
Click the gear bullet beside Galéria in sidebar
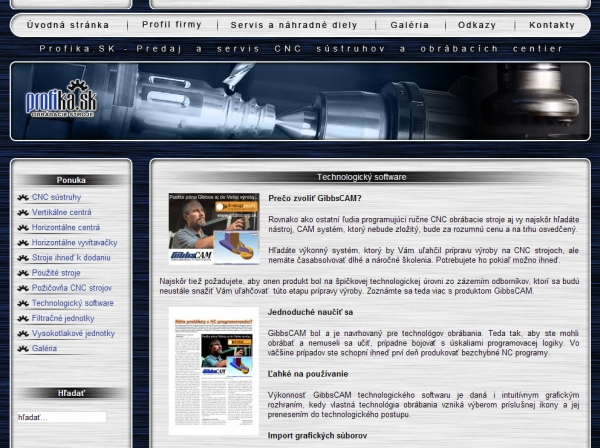23,349
